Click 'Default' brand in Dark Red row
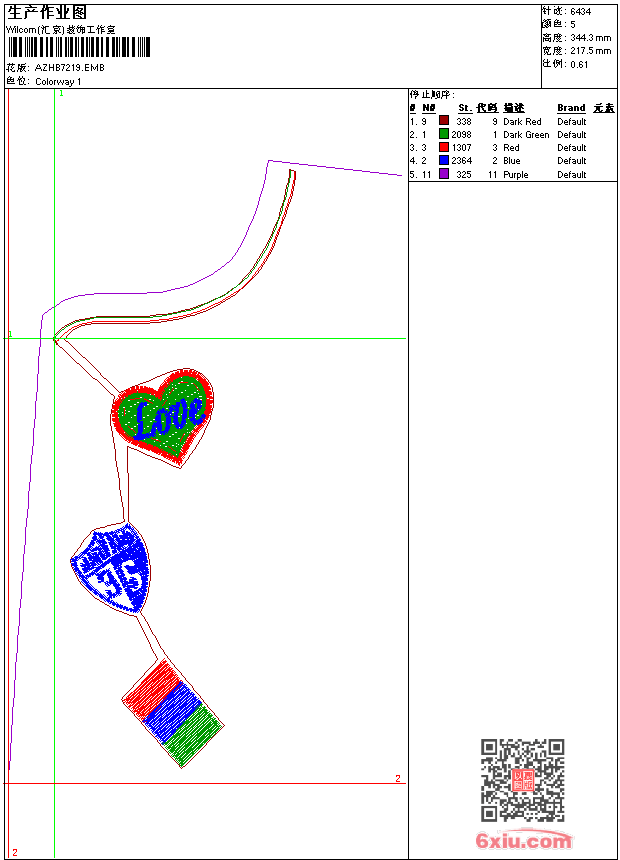620x860 pixels. pyautogui.click(x=571, y=122)
